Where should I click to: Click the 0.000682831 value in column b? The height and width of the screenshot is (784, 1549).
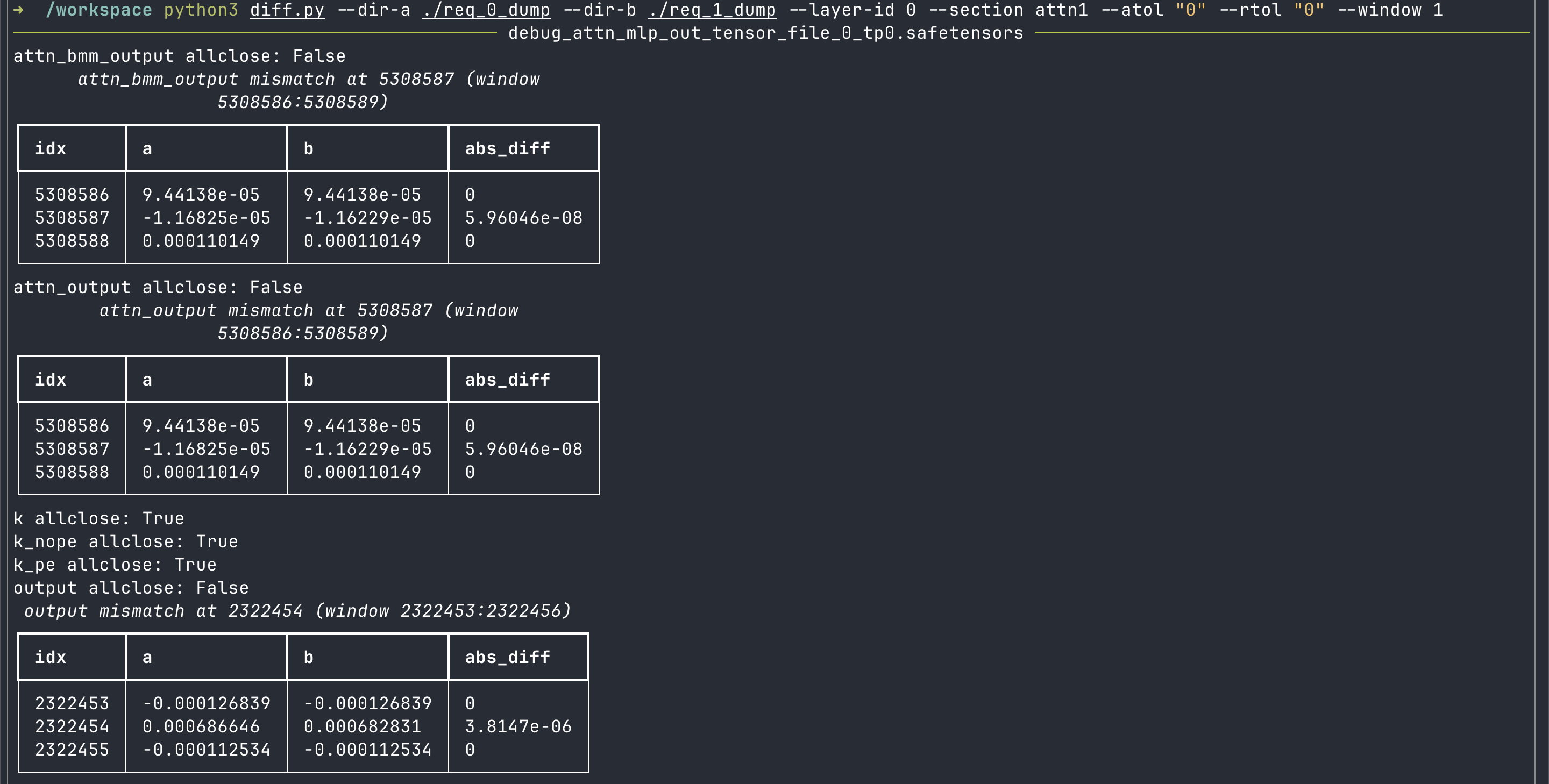pyautogui.click(x=362, y=726)
